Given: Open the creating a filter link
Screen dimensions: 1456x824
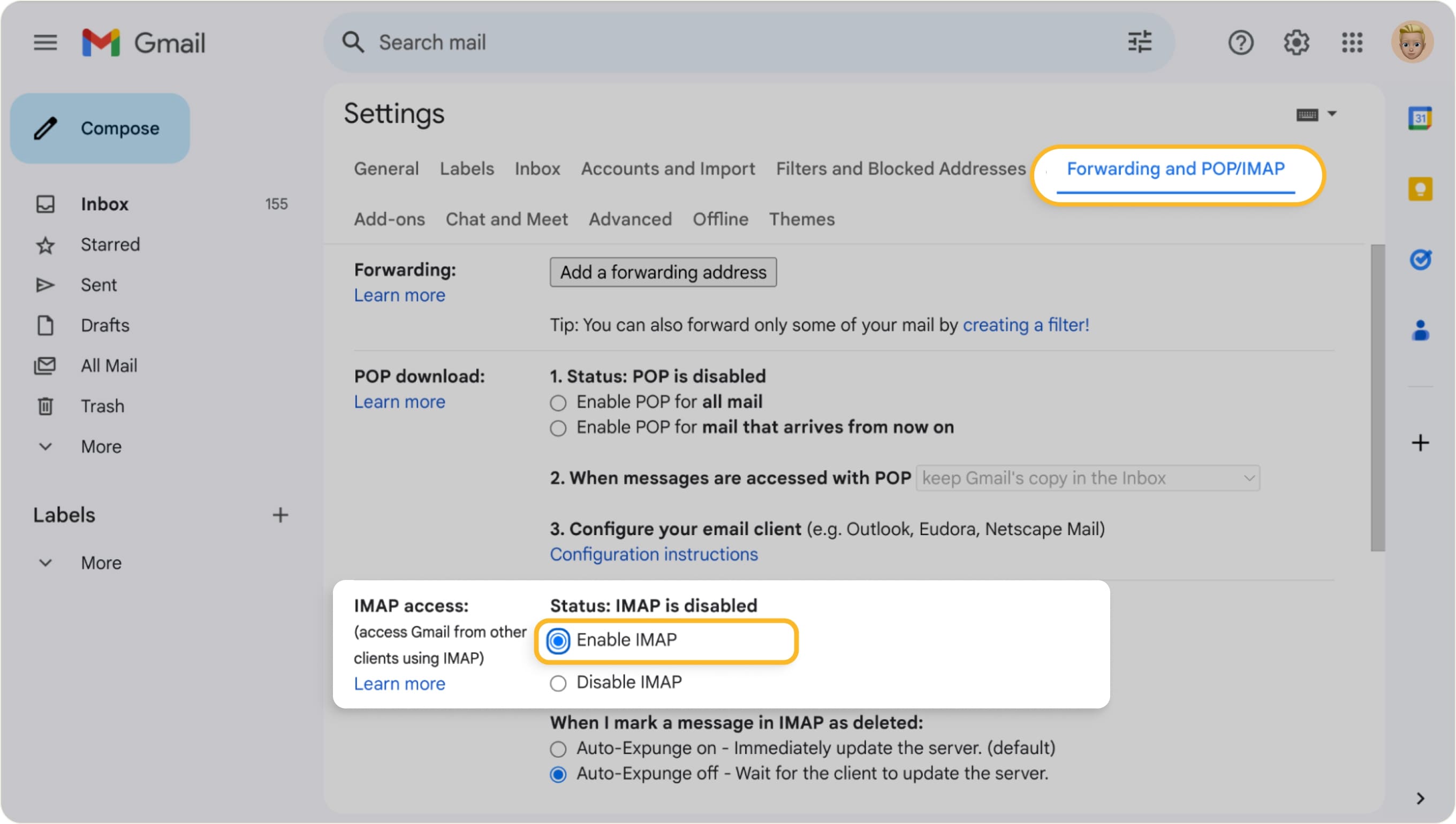Looking at the screenshot, I should (1026, 325).
